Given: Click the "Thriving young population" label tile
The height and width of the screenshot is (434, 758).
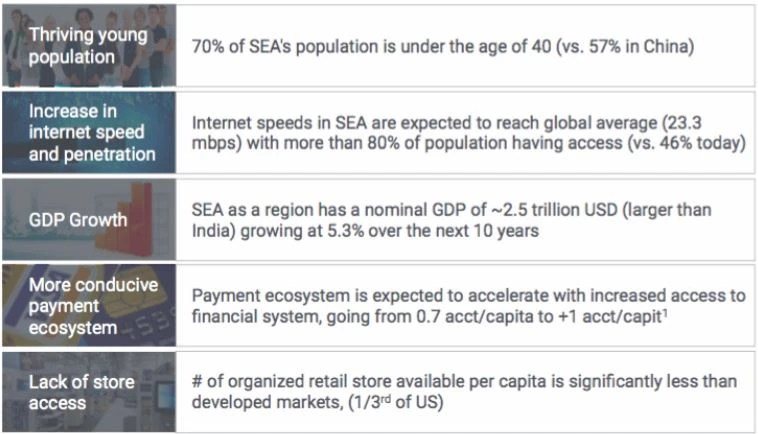Looking at the screenshot, I should click(x=88, y=46).
